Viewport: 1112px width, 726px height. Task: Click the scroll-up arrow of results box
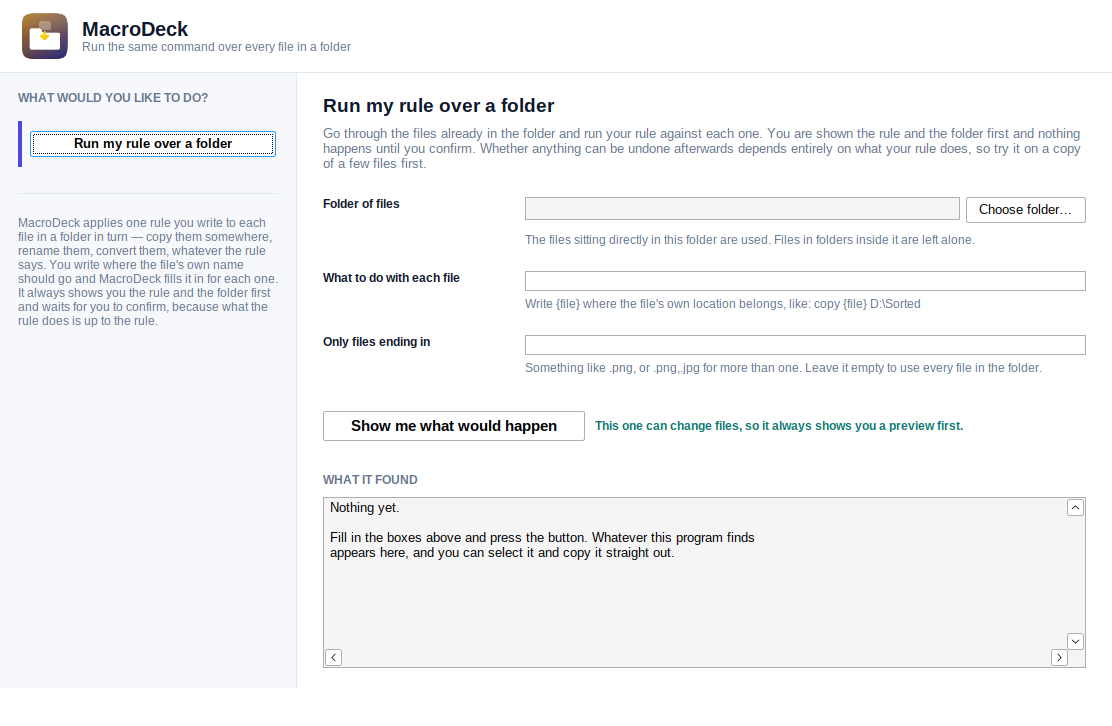tap(1075, 508)
